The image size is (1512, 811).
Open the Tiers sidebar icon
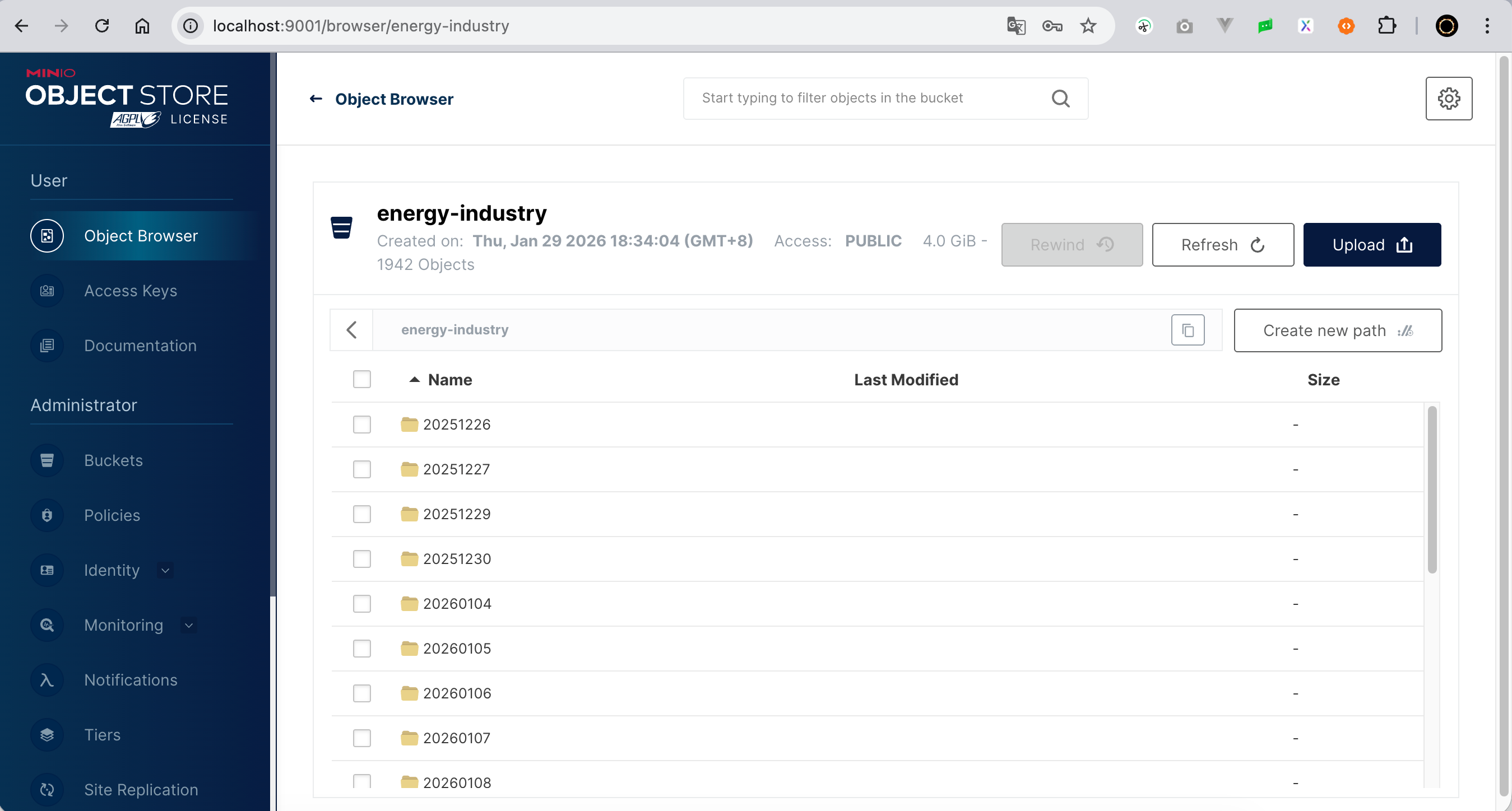(x=47, y=735)
